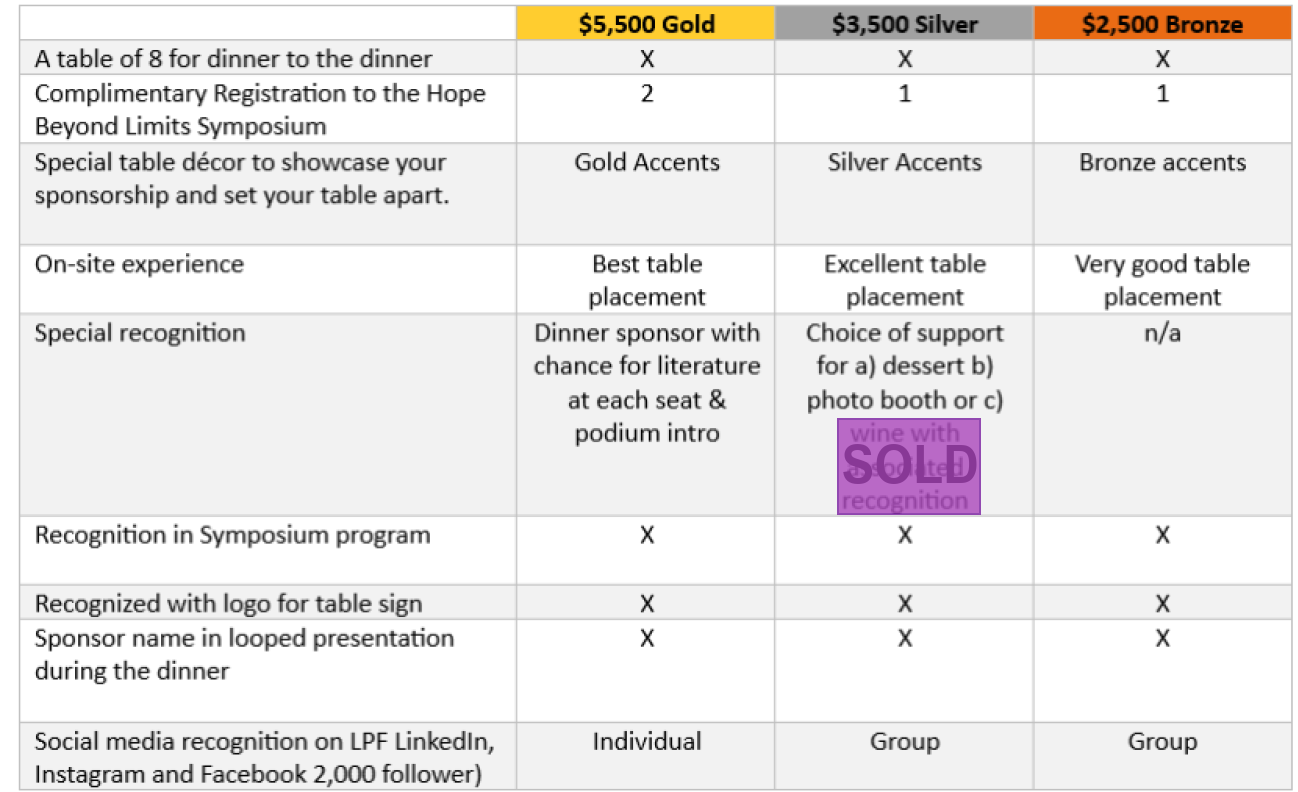This screenshot has height=792, width=1298.
Task: Click the 'Bronze accents' cell
Action: [x=1162, y=162]
